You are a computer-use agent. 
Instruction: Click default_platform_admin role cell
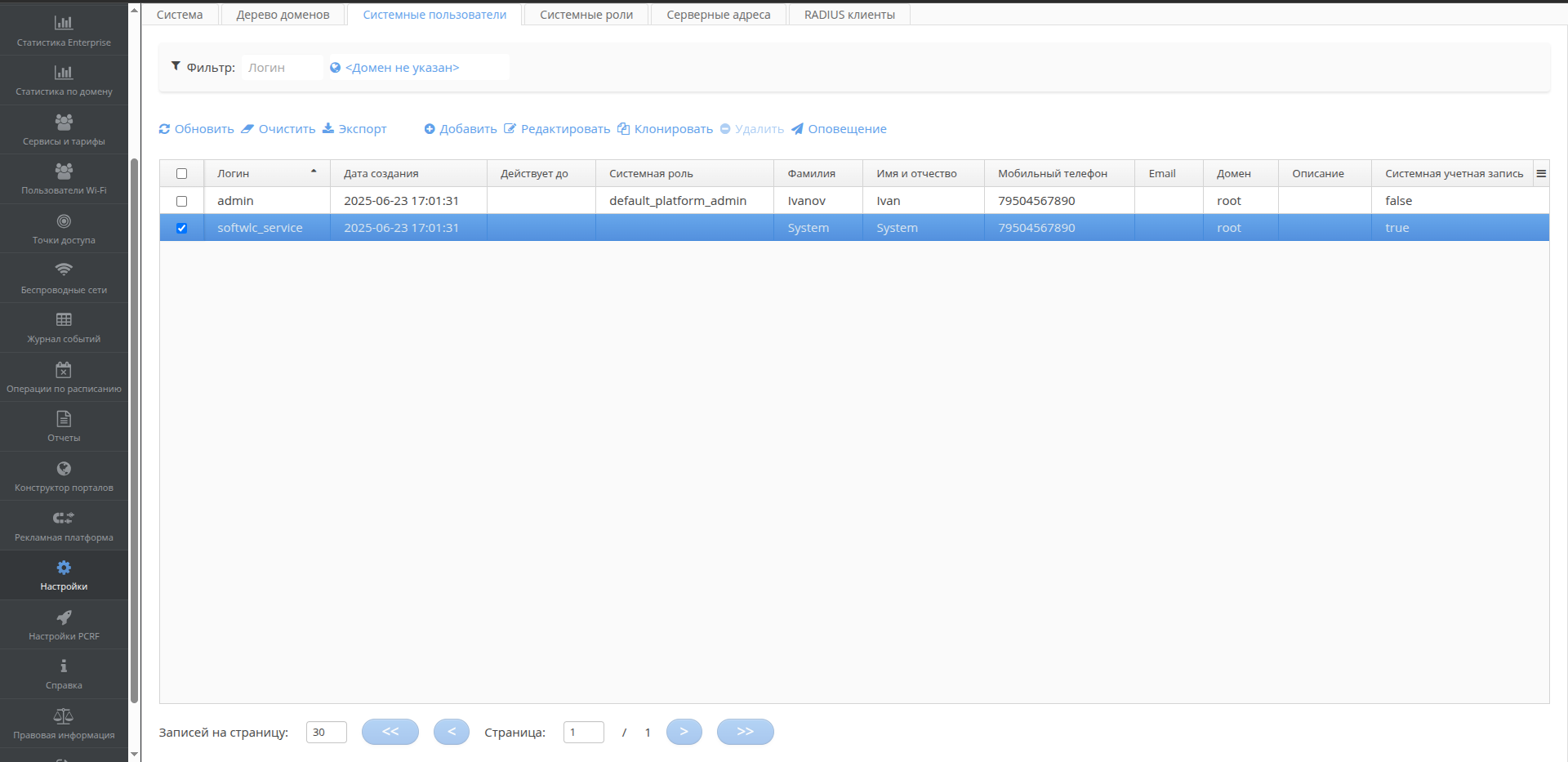684,201
